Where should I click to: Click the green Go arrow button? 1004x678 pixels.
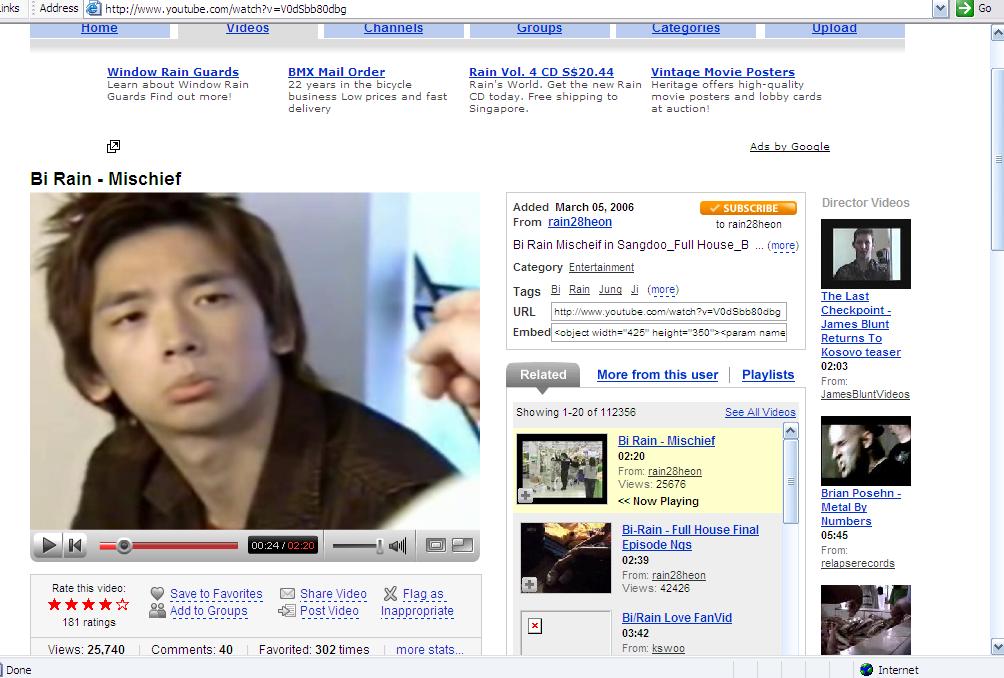click(964, 8)
